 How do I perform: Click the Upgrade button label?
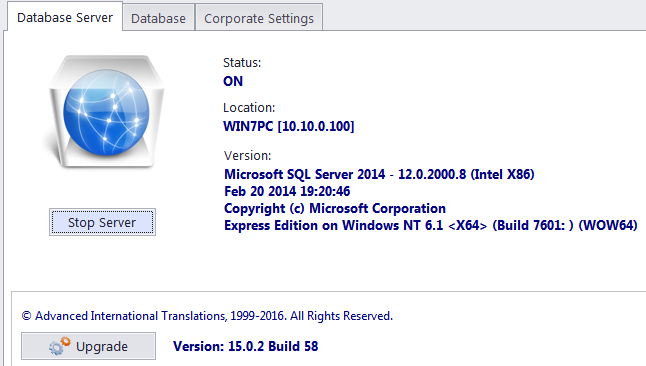(x=102, y=347)
